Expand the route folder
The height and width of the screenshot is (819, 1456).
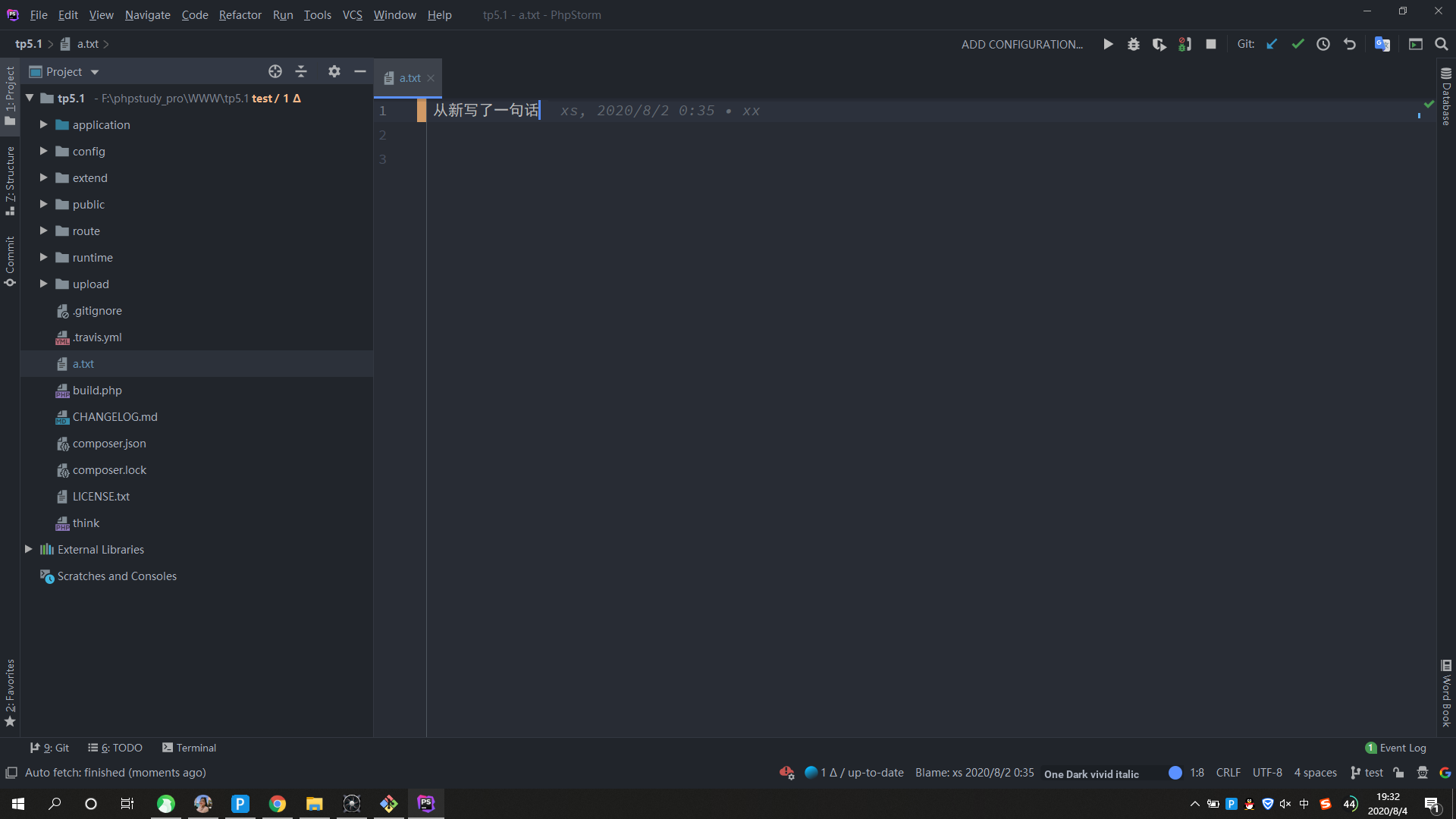[x=43, y=231]
